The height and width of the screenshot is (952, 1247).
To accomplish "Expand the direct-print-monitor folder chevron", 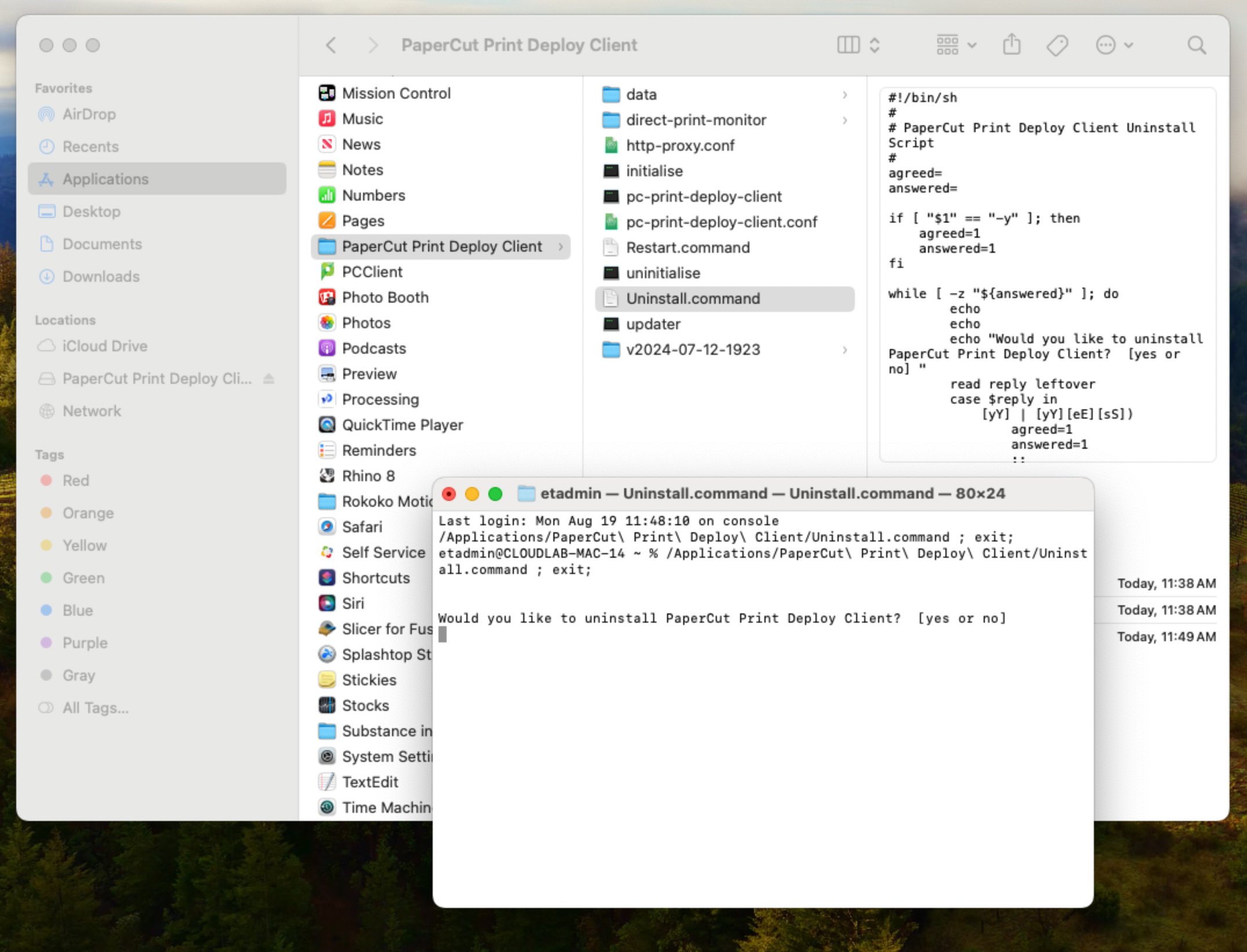I will 845,120.
